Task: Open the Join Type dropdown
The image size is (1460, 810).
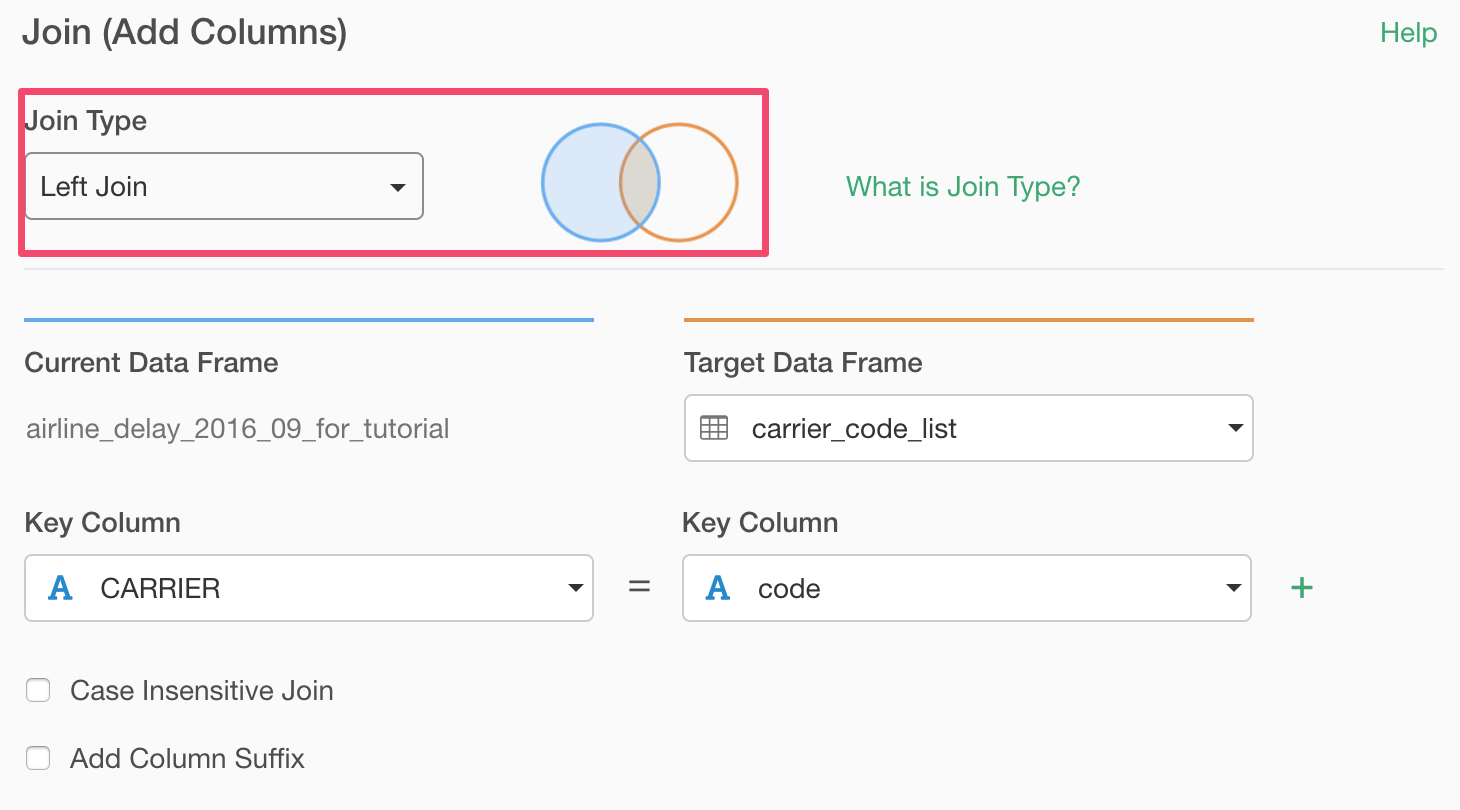Action: 224,186
